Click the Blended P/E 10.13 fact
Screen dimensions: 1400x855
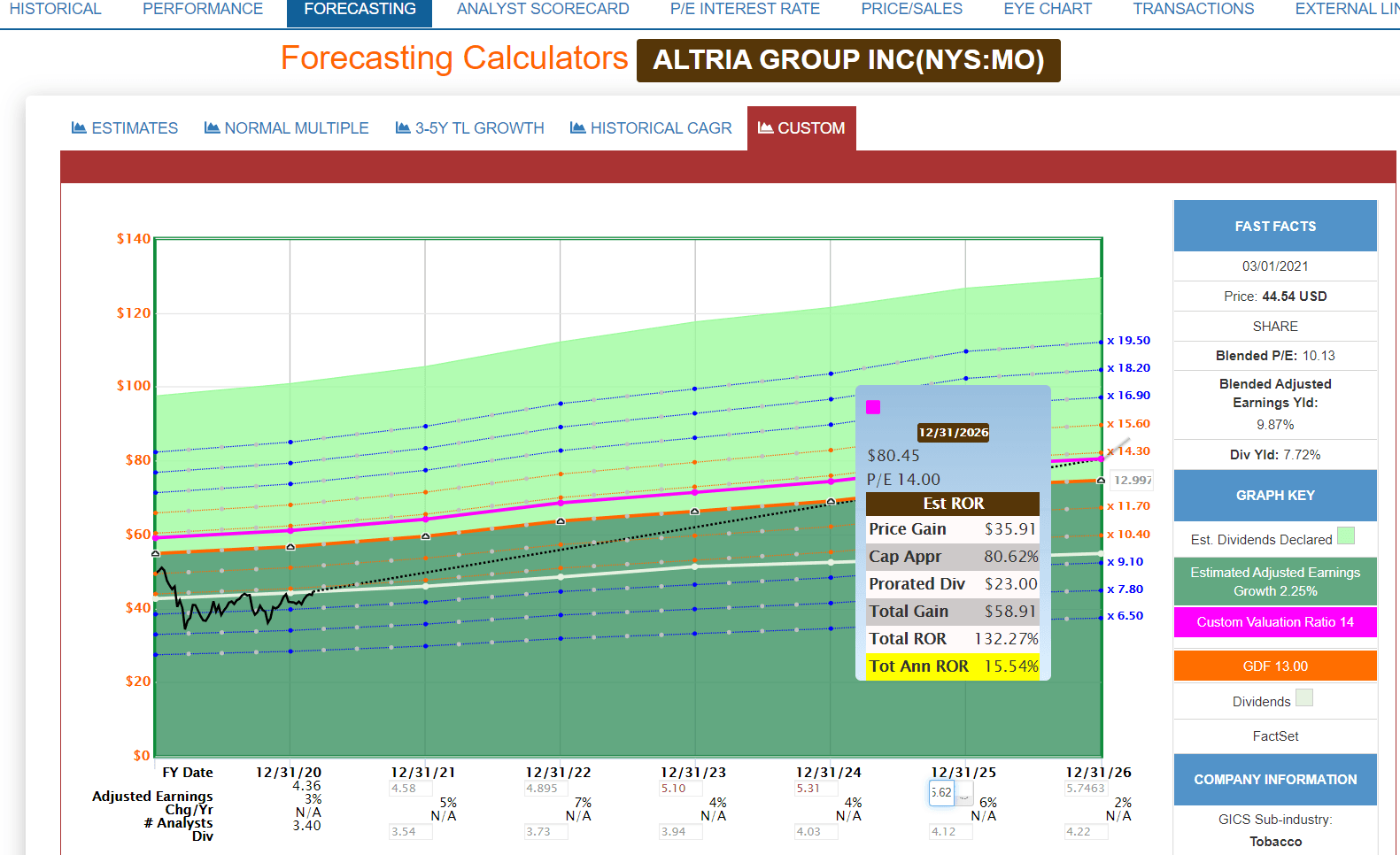pos(1275,356)
